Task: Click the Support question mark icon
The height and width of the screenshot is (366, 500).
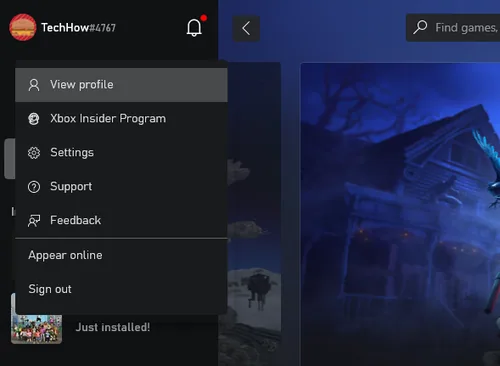Action: point(34,187)
